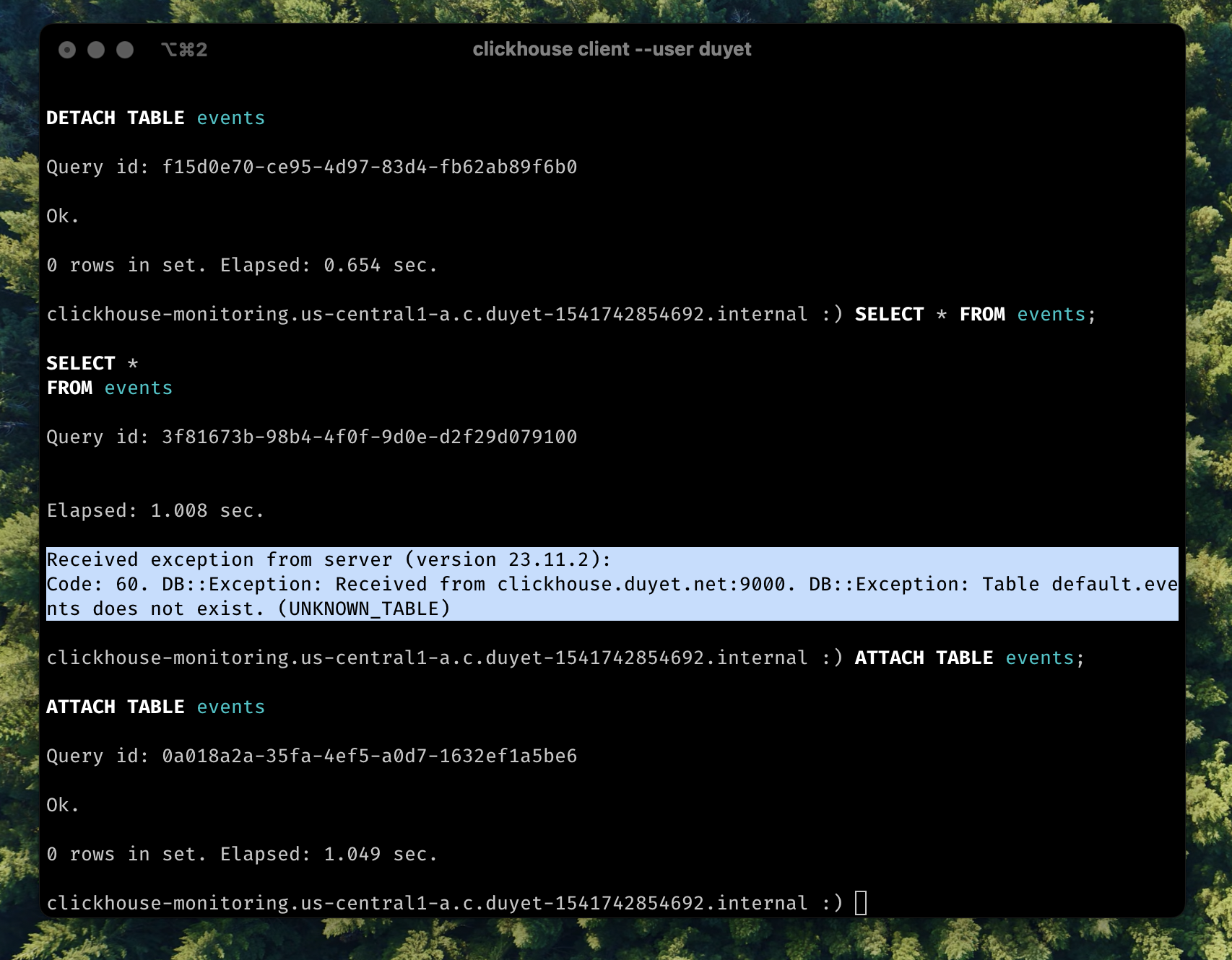Click the DETACH TABLE events statement

coord(155,118)
